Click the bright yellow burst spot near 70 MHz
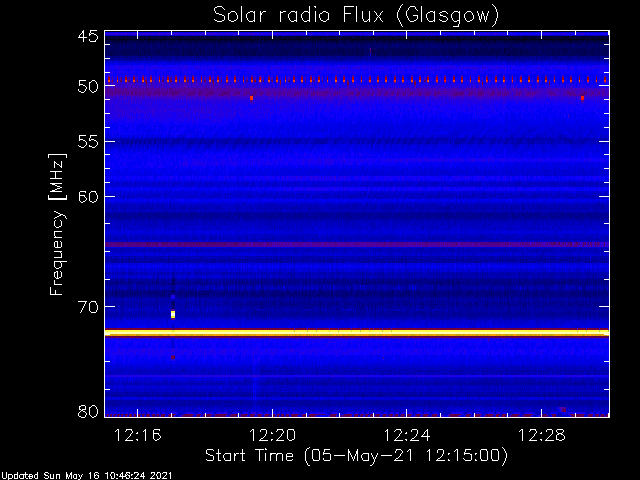Viewport: 640px width, 480px height. point(173,314)
